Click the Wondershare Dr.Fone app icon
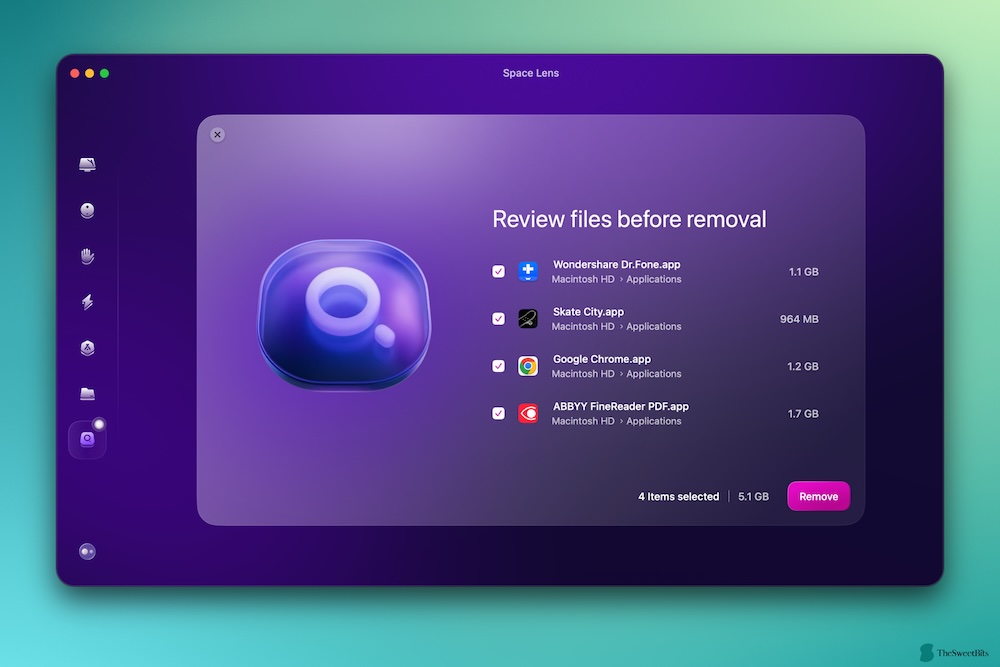The image size is (1000, 667). tap(527, 272)
